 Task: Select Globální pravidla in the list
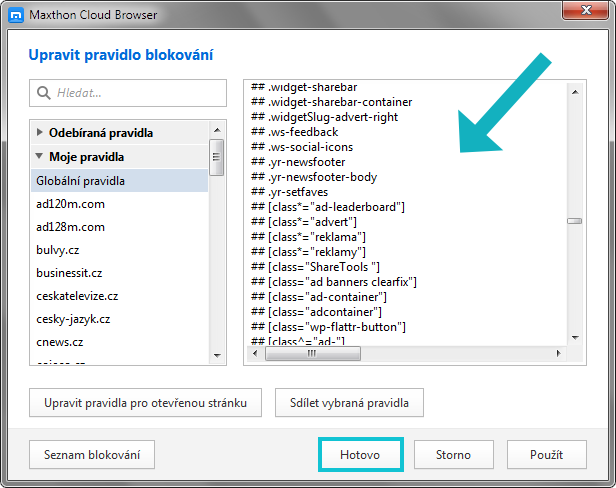(80, 181)
